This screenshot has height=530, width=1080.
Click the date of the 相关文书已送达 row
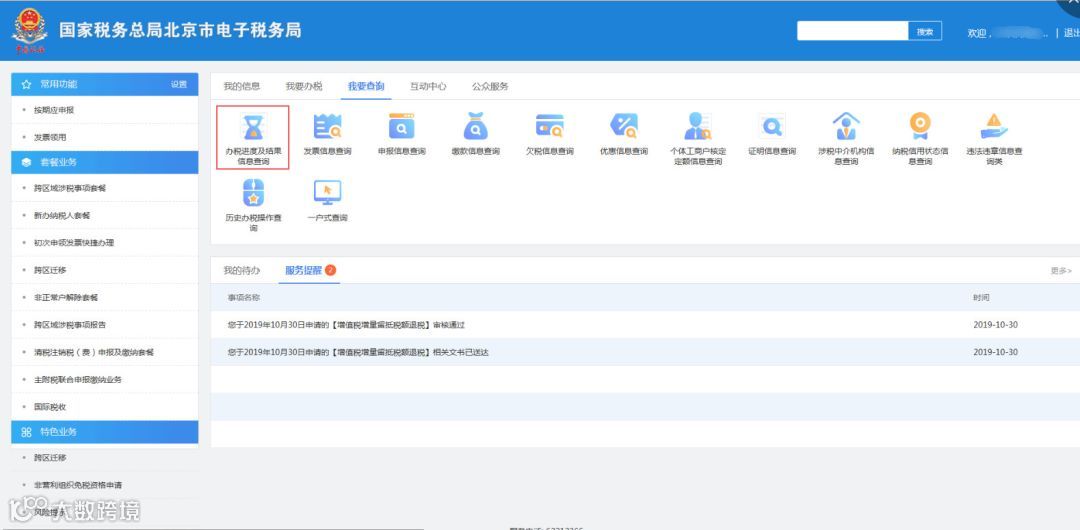coord(995,352)
